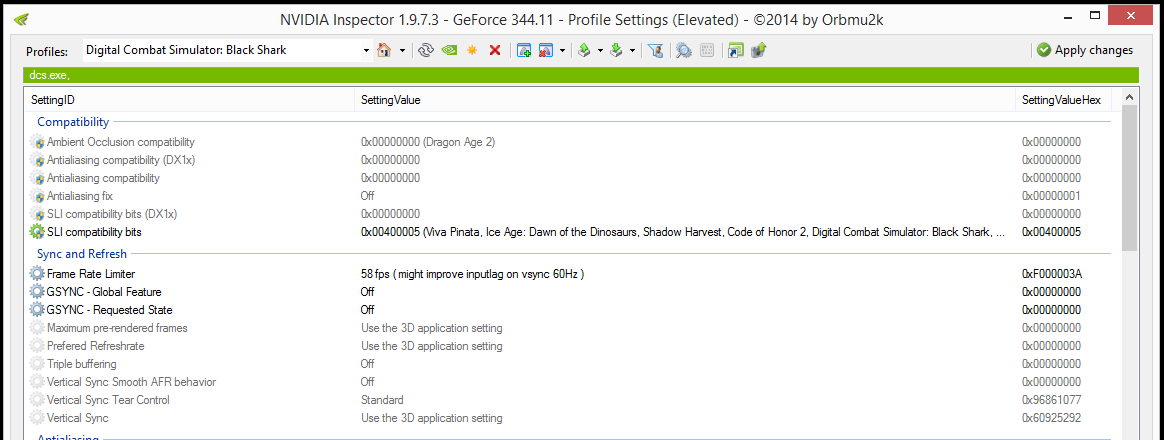Viewport: 1164px width, 440px height.
Task: Click the 58 fps Frame Rate Limiter value
Action: (x=473, y=274)
